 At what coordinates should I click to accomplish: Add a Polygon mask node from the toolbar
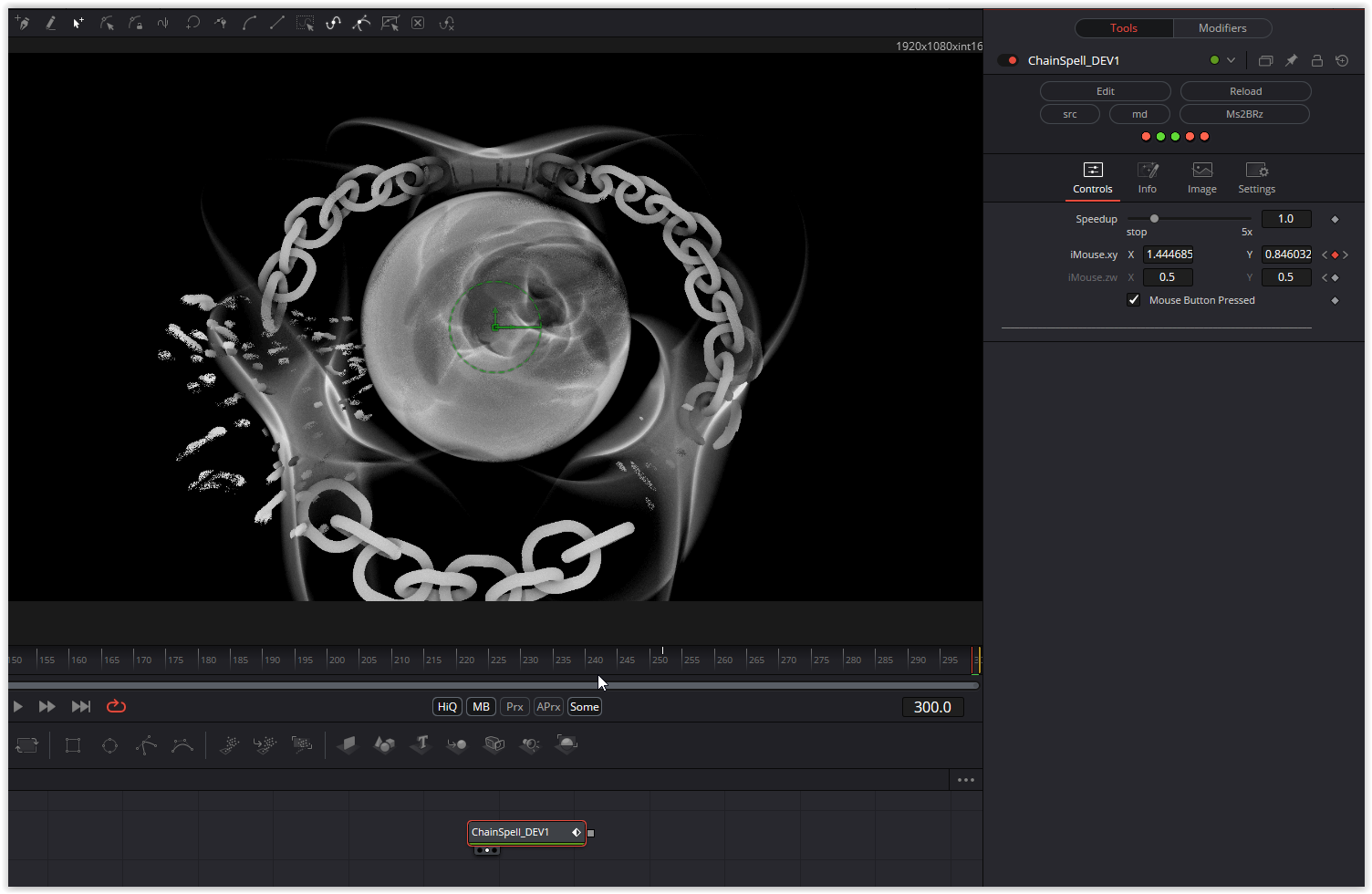coord(146,745)
